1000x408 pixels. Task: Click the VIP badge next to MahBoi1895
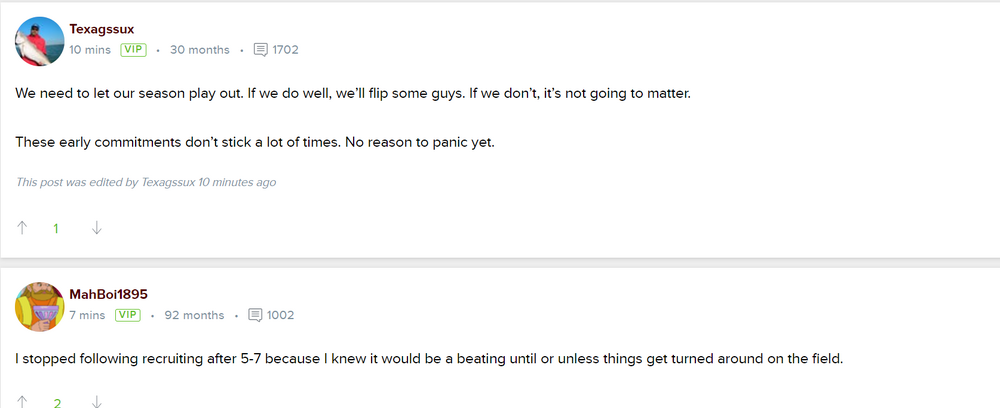pos(127,315)
